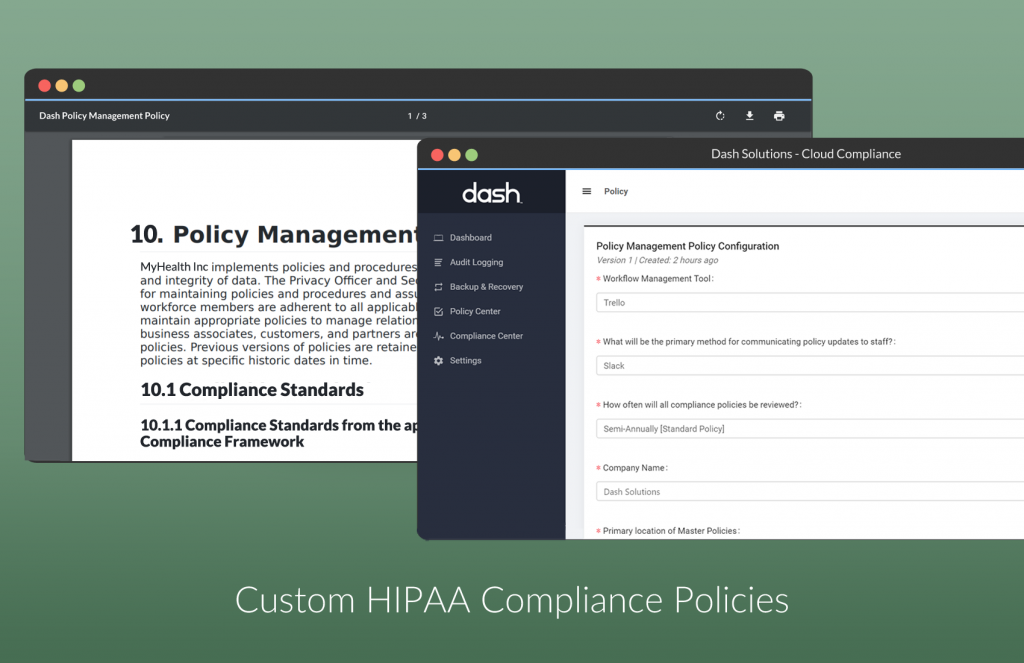Open the review frequency dropdown showing Semi-Annually
1024x663 pixels.
coord(810,429)
